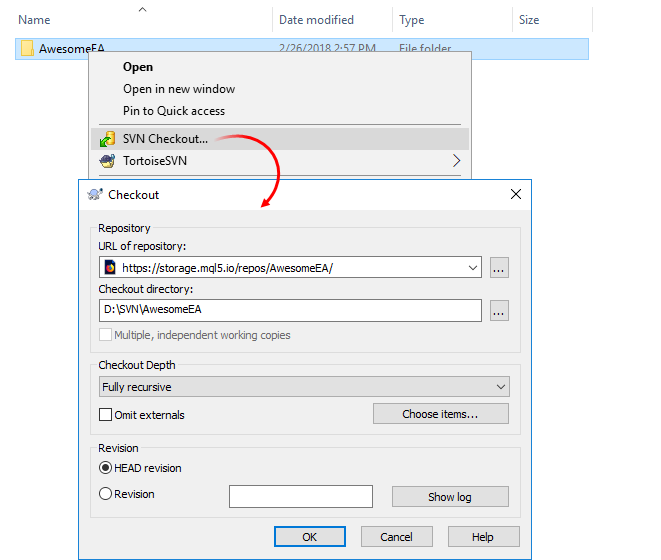Click the Choose items... button
This screenshot has width=661, height=560.
(441, 414)
